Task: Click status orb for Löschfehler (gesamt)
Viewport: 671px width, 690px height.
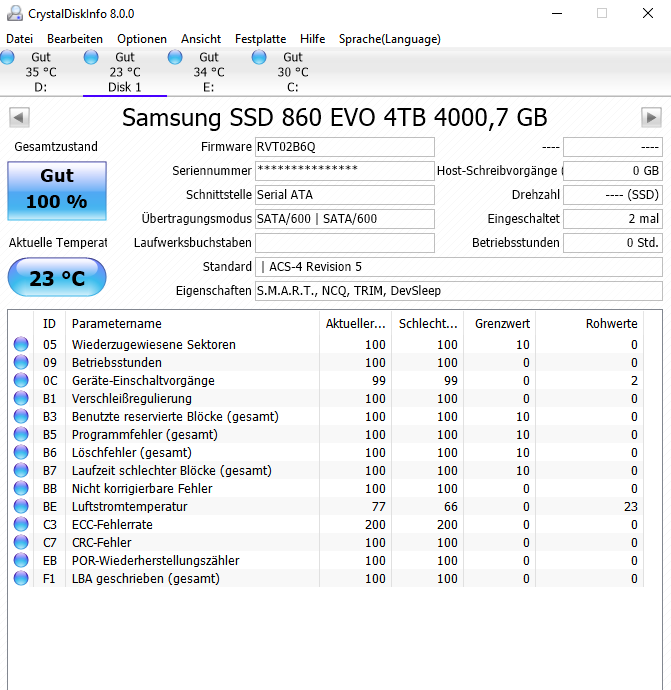Action: pyautogui.click(x=21, y=452)
